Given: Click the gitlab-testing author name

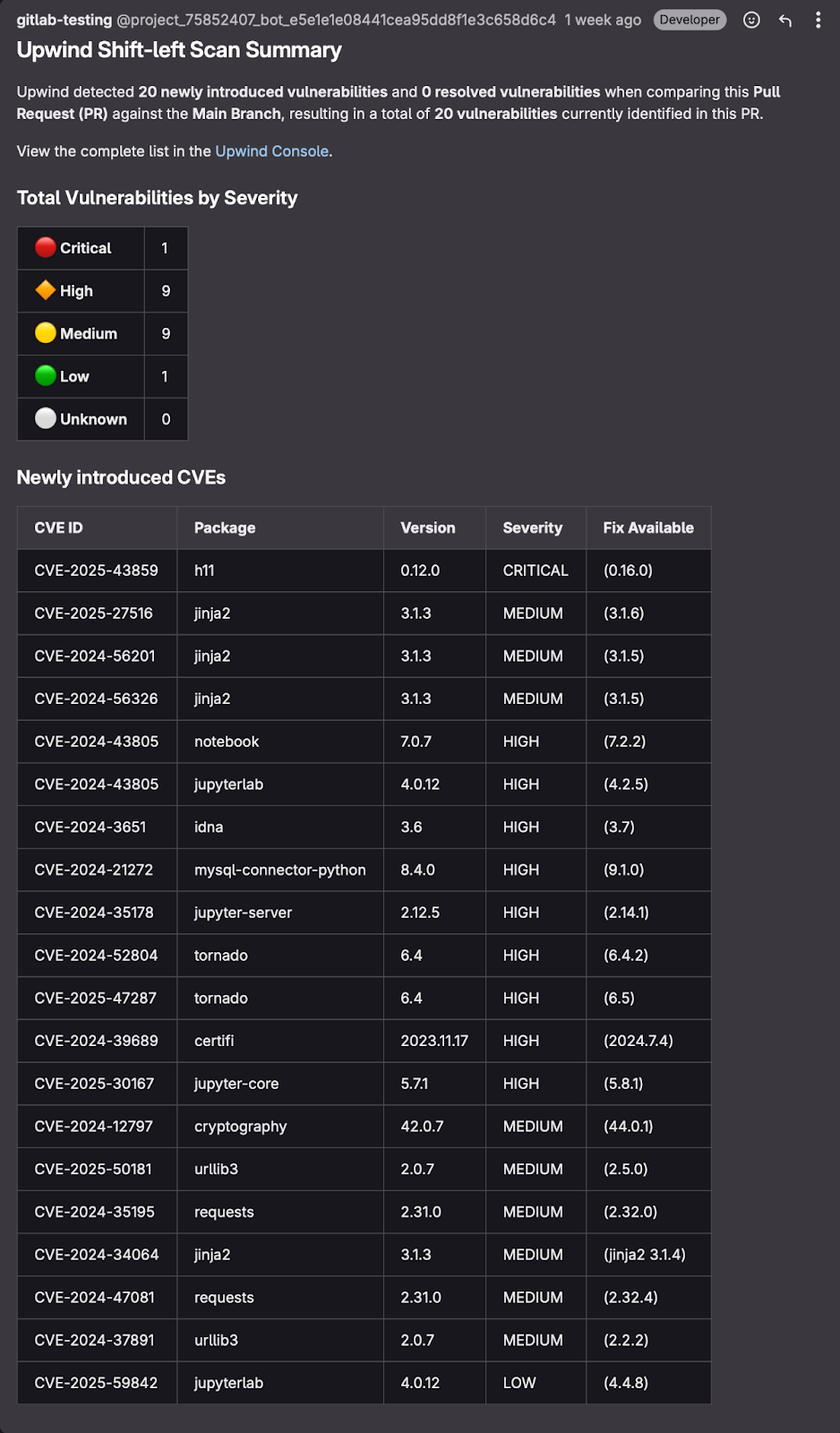Looking at the screenshot, I should pyautogui.click(x=64, y=20).
